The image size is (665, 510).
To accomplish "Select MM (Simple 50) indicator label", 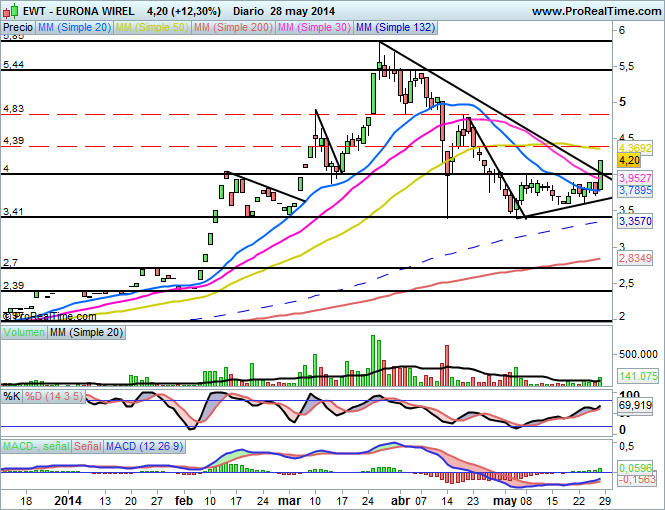I will click(x=151, y=28).
